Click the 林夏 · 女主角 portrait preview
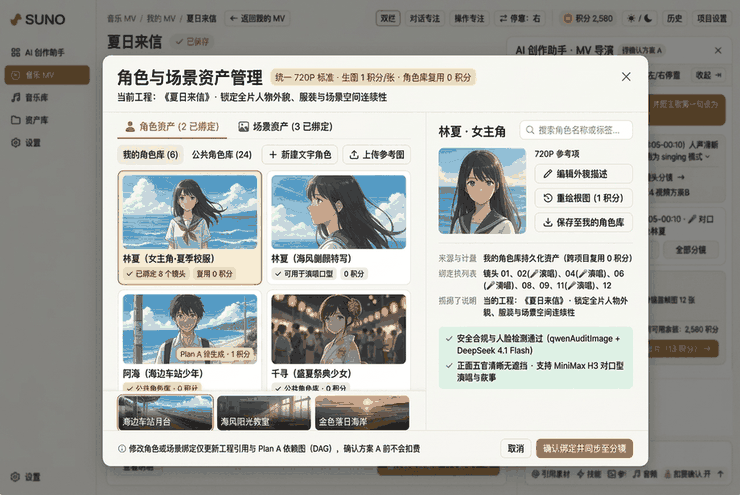740x495 pixels. pyautogui.click(x=482, y=191)
